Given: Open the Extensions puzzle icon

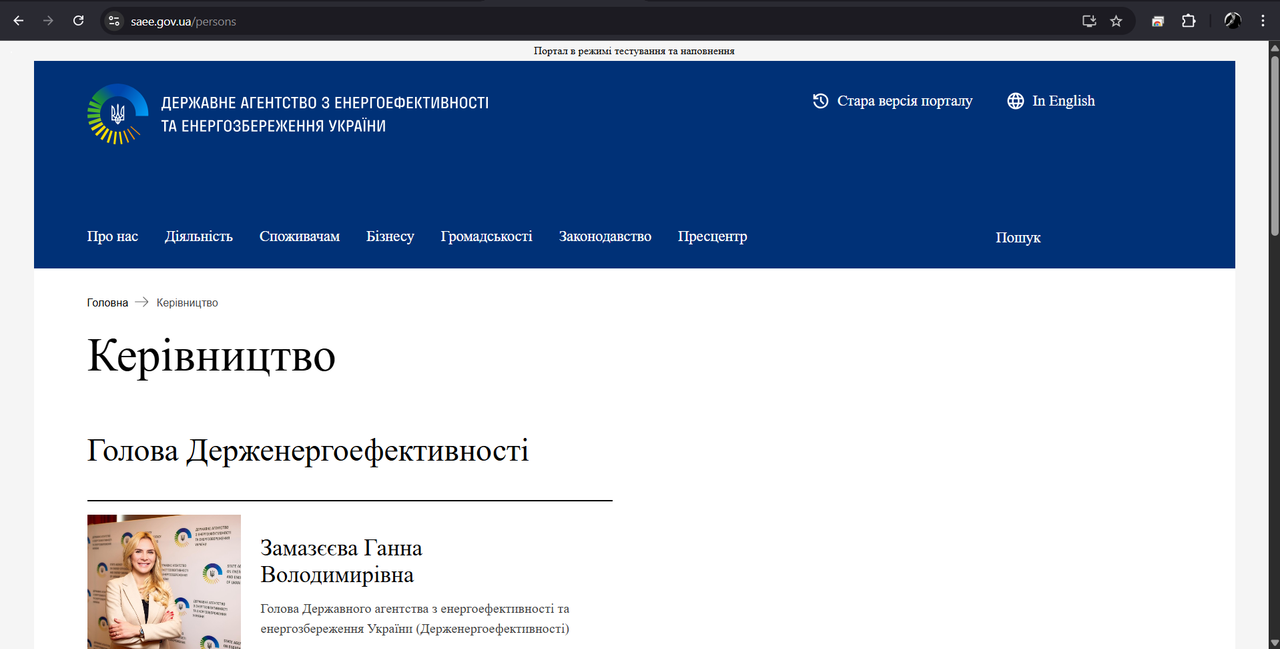Looking at the screenshot, I should (1189, 20).
